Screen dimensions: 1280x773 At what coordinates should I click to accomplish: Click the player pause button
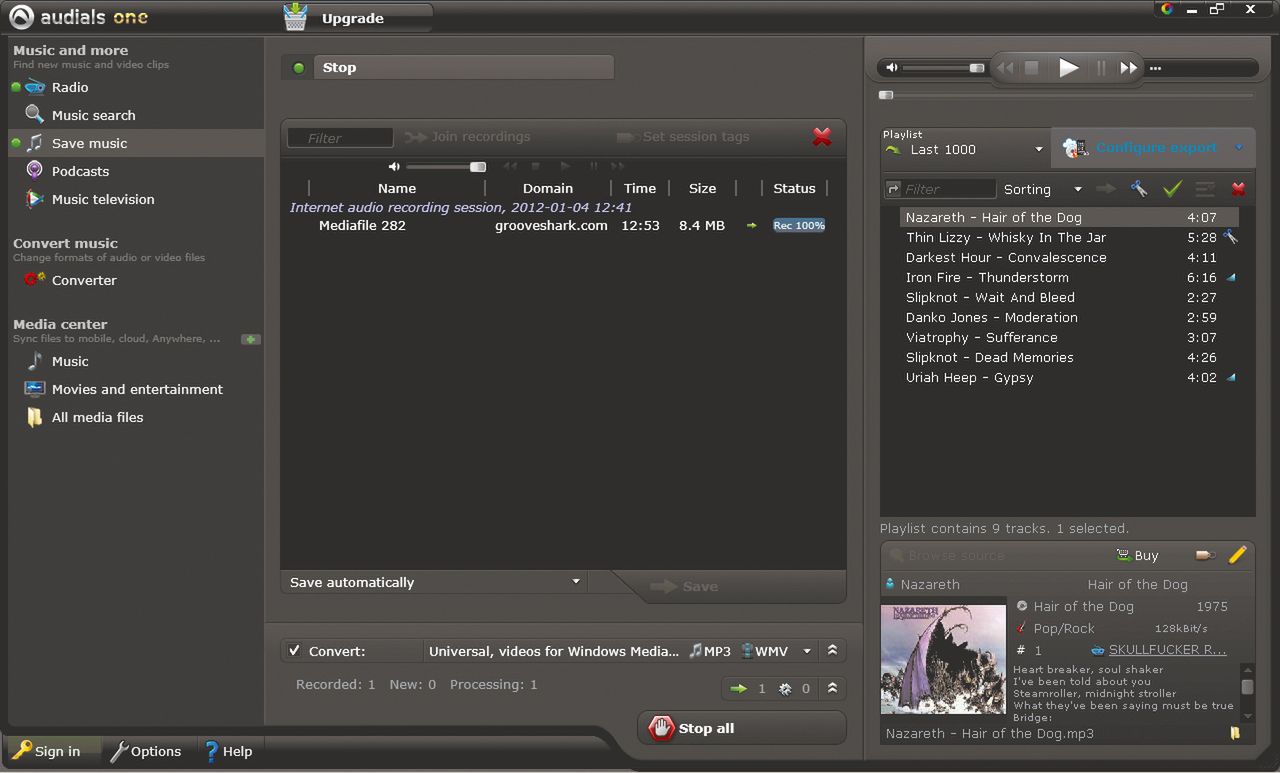(1101, 68)
